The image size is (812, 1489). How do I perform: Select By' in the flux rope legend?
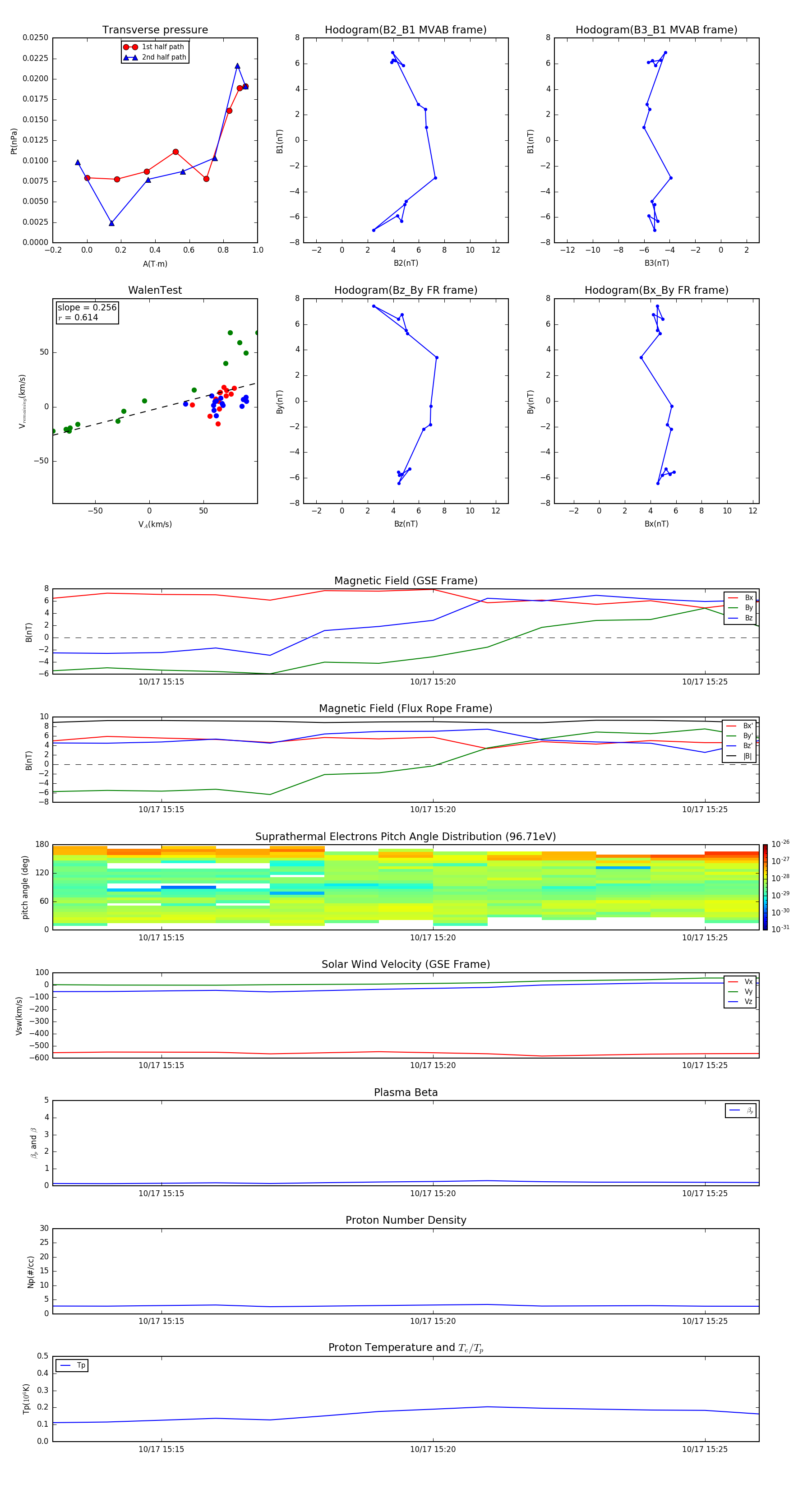[740, 736]
